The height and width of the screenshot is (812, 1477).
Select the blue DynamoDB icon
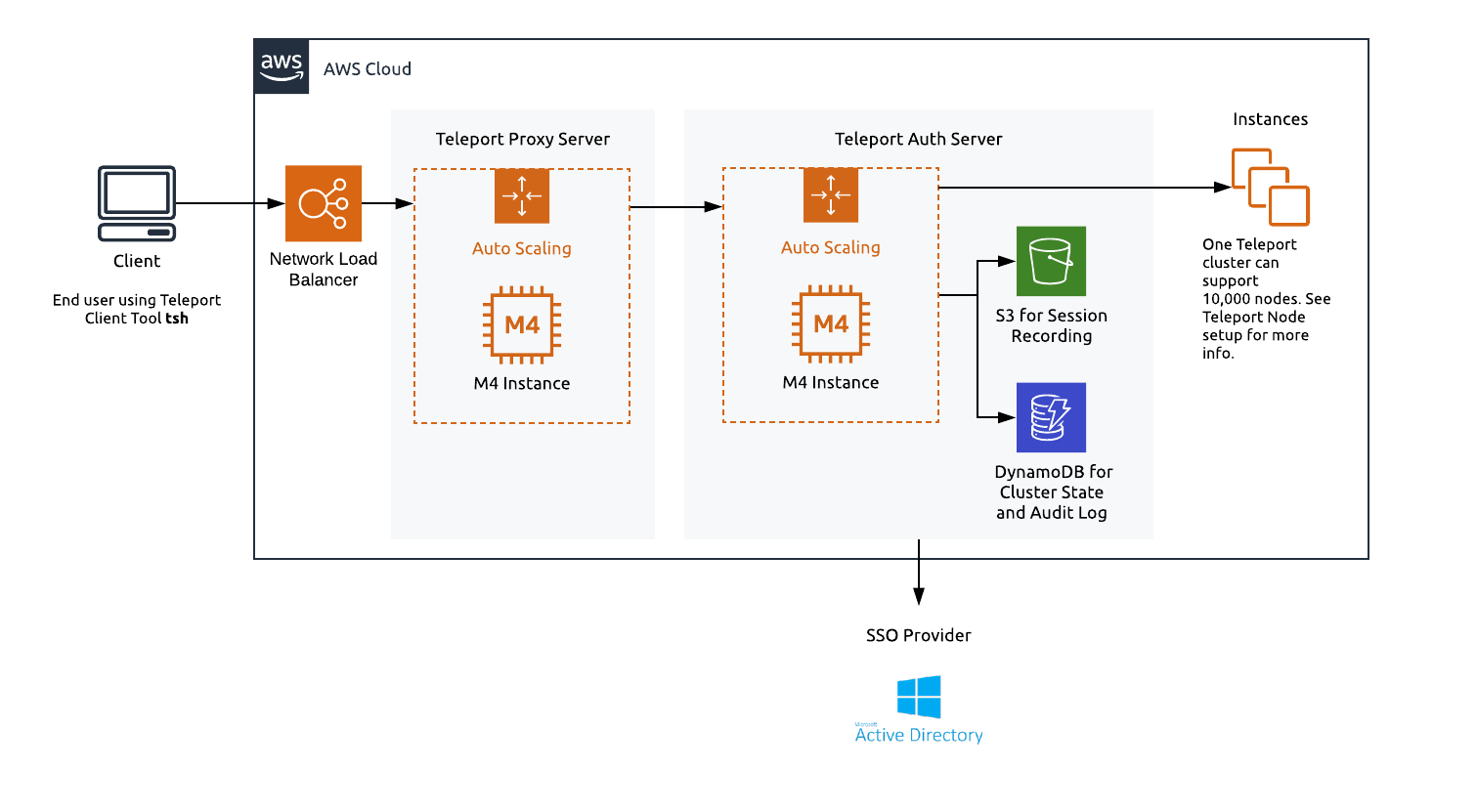pyautogui.click(x=1052, y=417)
